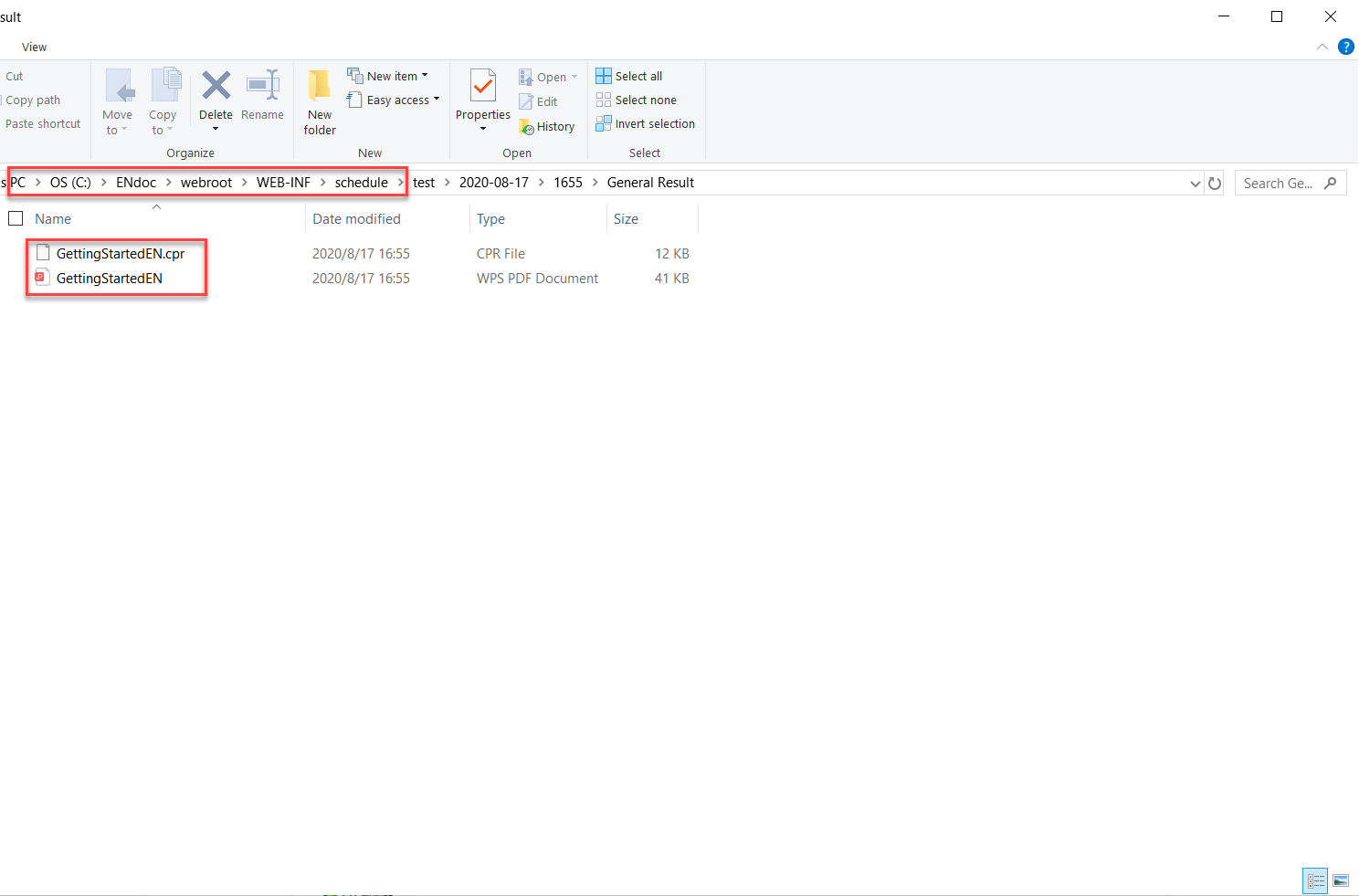This screenshot has width=1359, height=896.
Task: Open the Copy to tool
Action: click(x=163, y=100)
